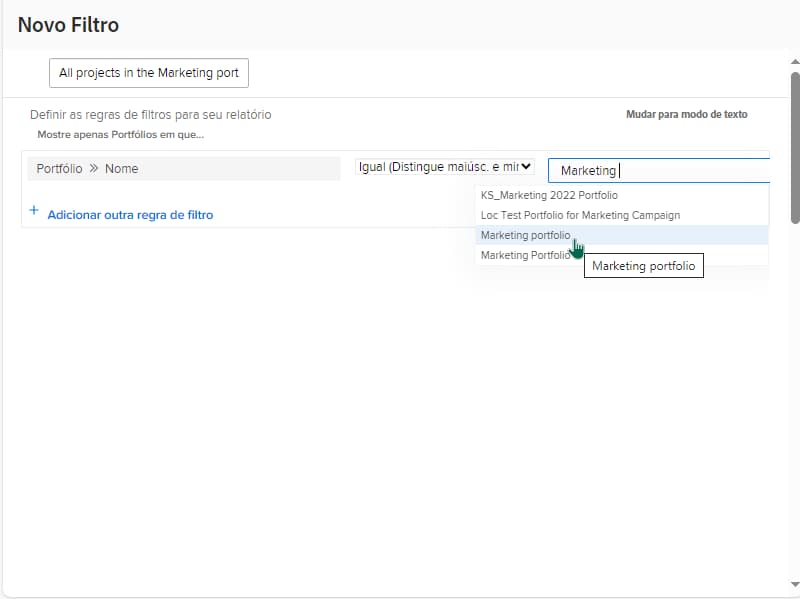Image resolution: width=800 pixels, height=599 pixels.
Task: Select "Marketing portfolio" from the suggestion list
Action: (526, 235)
